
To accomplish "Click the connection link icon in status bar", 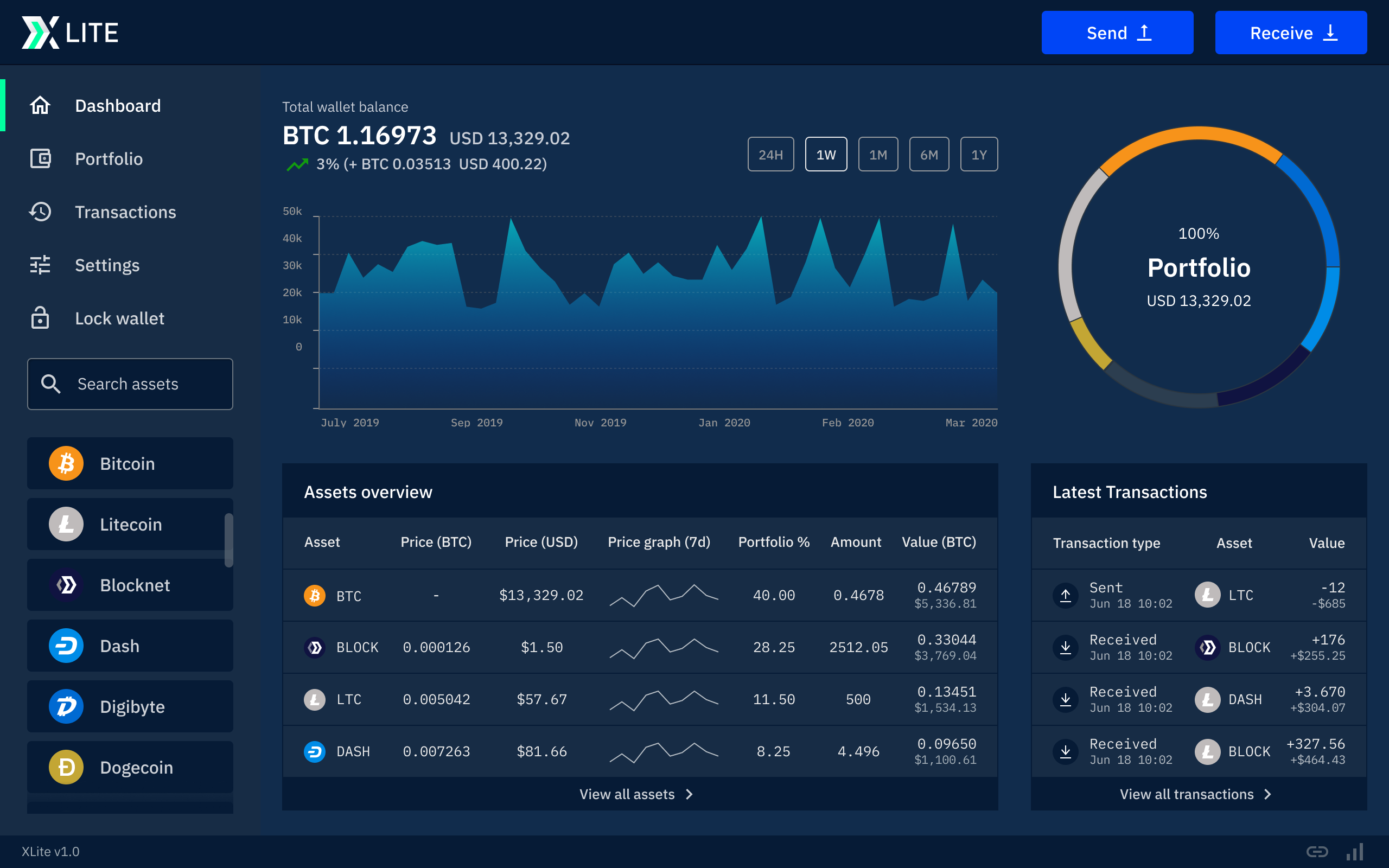I will (x=1317, y=851).
